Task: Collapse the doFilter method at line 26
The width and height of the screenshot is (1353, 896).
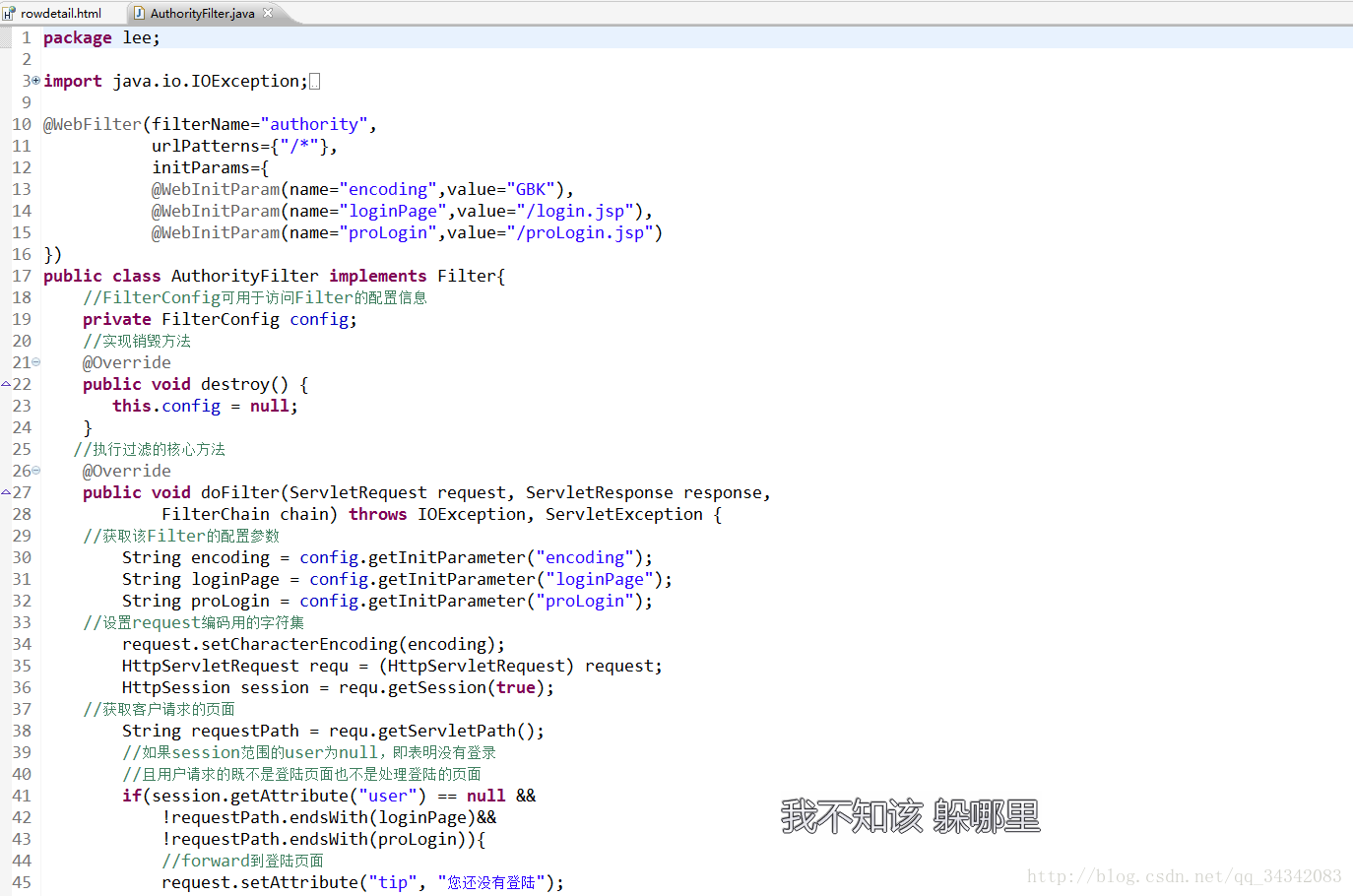Action: click(36, 471)
